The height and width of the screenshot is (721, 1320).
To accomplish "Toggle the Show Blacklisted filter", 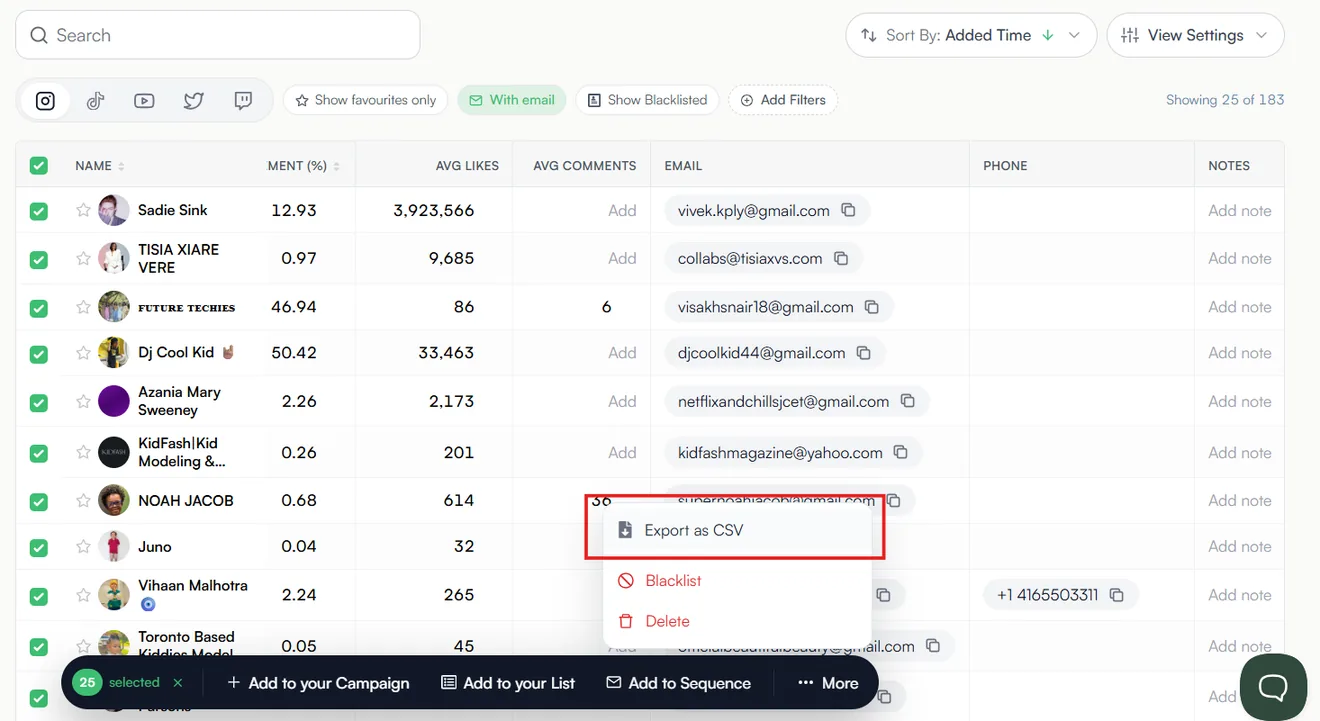I will (x=647, y=100).
